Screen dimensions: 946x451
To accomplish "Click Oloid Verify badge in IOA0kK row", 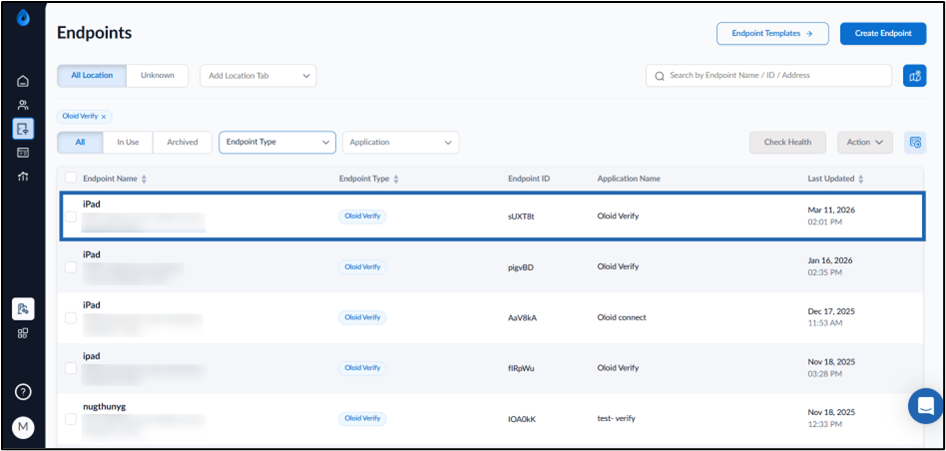I will pos(362,418).
